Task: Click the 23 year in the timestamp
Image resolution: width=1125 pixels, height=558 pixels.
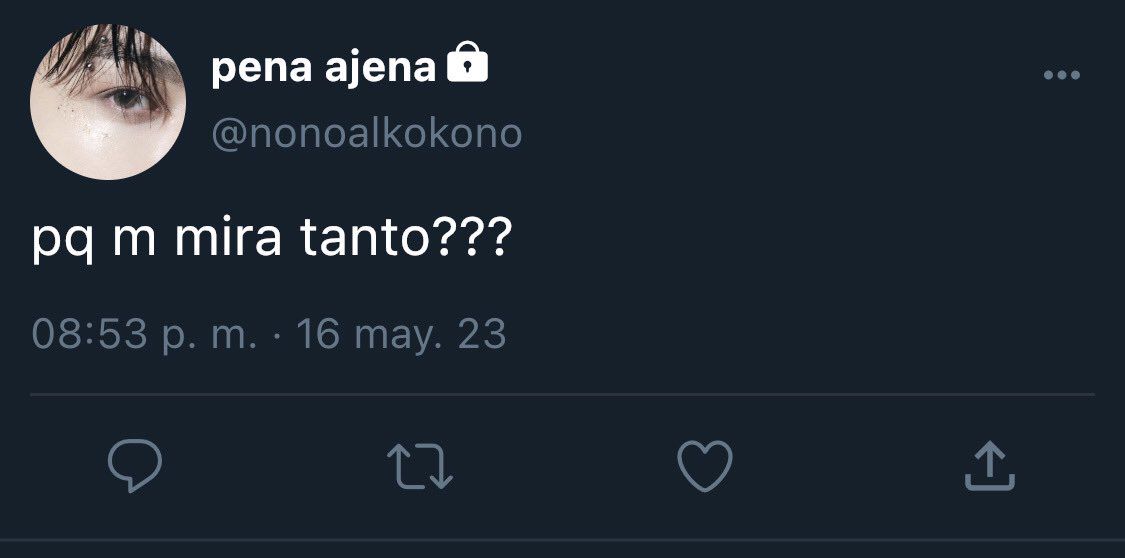Action: [x=481, y=335]
